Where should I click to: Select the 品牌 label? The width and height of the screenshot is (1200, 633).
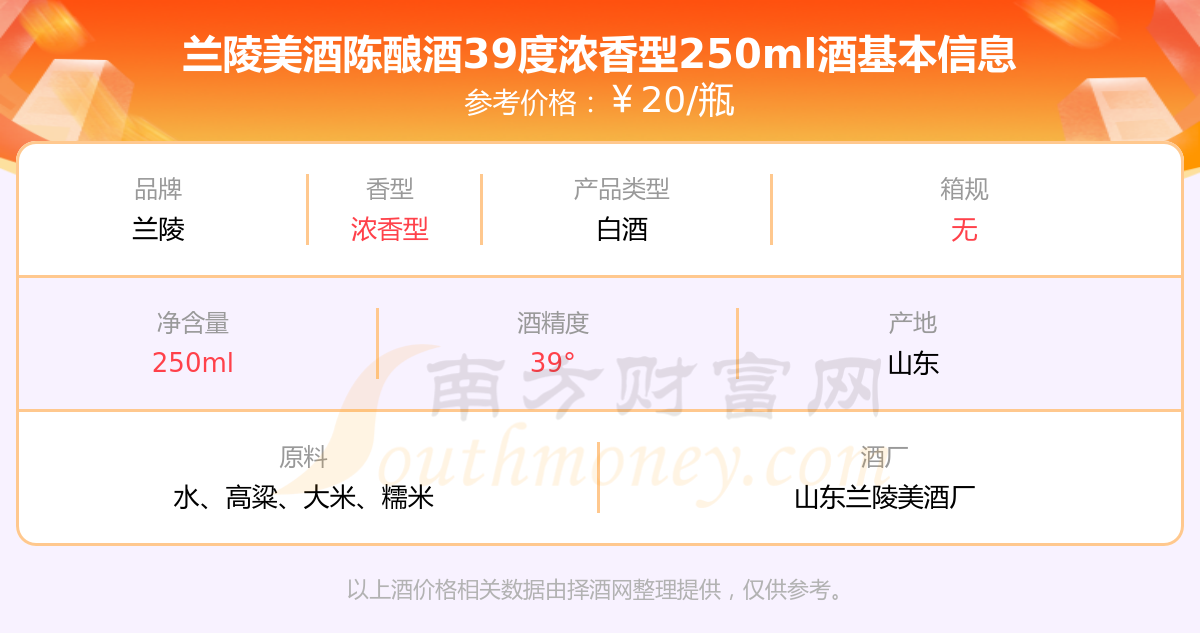pos(159,189)
